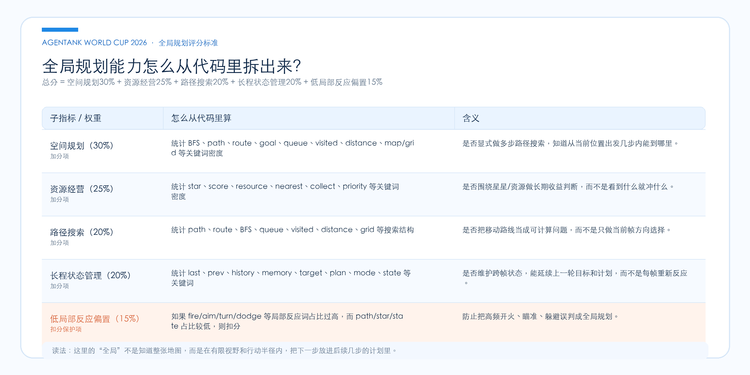Screen dimensions: 750x375
Task: Click the AGENTANK WORLD CUP 2026 header text
Action: click(x=94, y=43)
